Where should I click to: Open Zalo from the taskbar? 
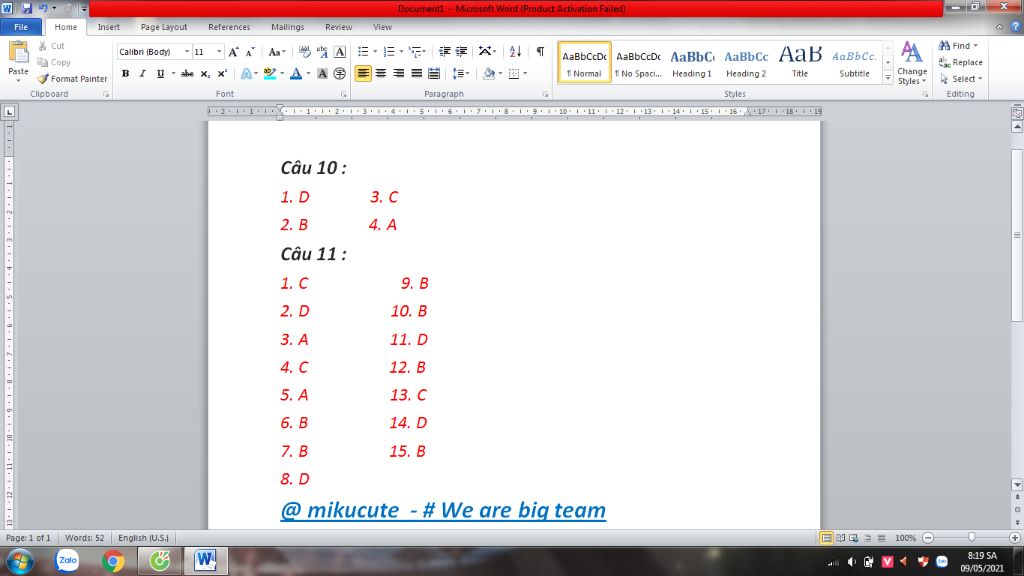(67, 561)
